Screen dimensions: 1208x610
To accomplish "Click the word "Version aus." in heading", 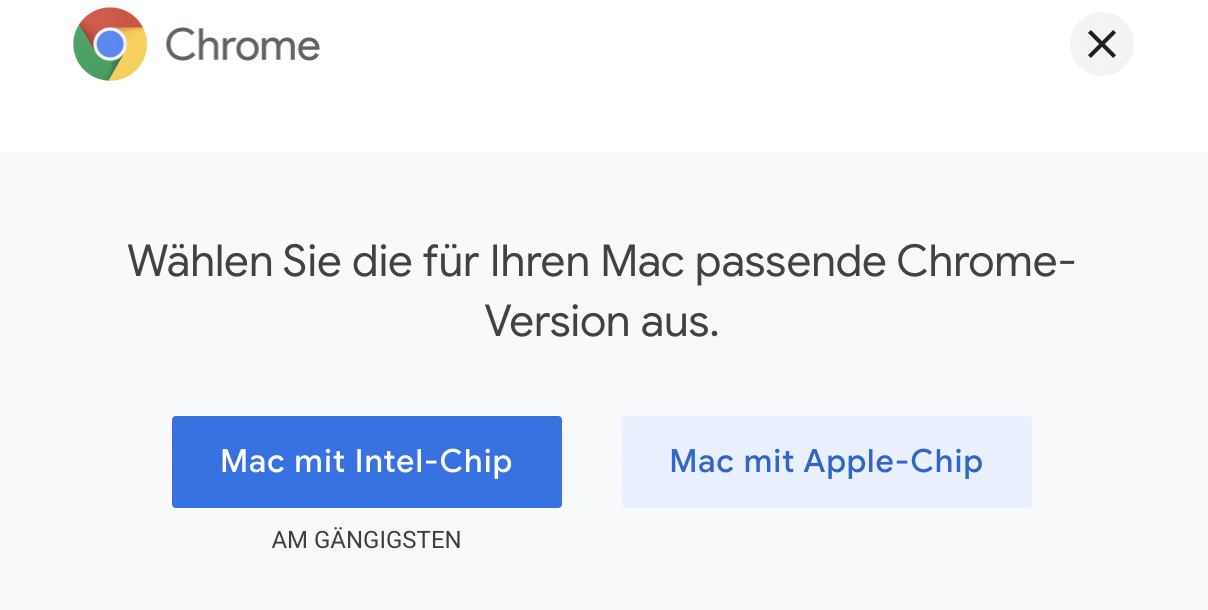I will 602,322.
